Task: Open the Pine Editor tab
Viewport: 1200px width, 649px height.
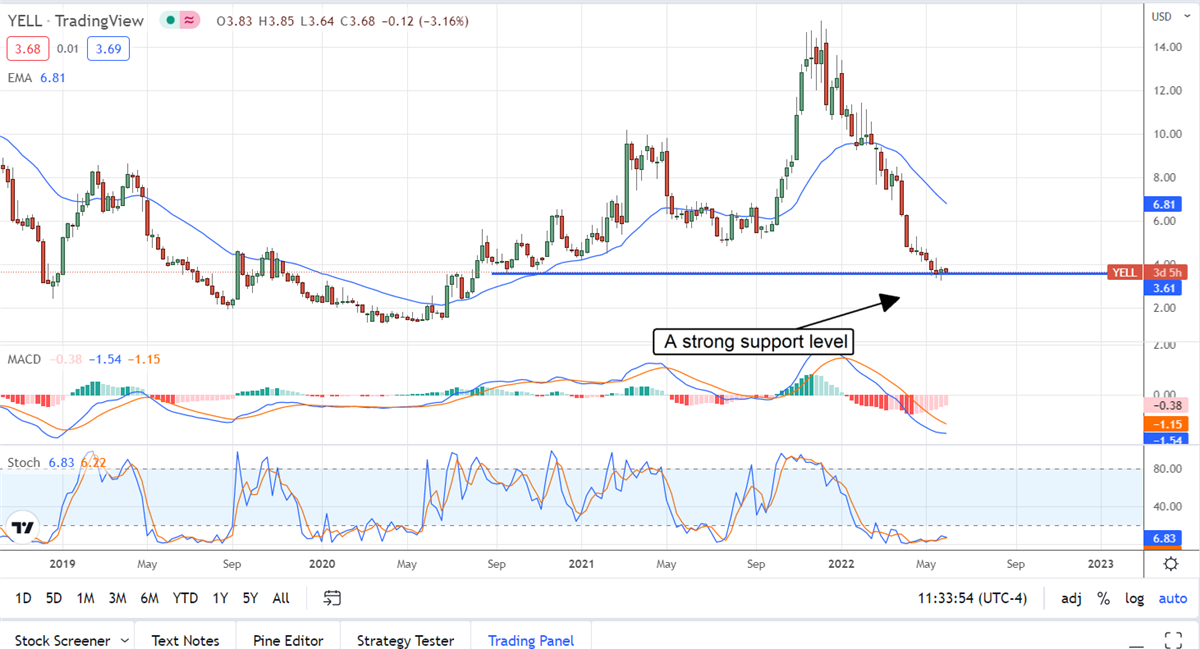Action: pyautogui.click(x=288, y=640)
